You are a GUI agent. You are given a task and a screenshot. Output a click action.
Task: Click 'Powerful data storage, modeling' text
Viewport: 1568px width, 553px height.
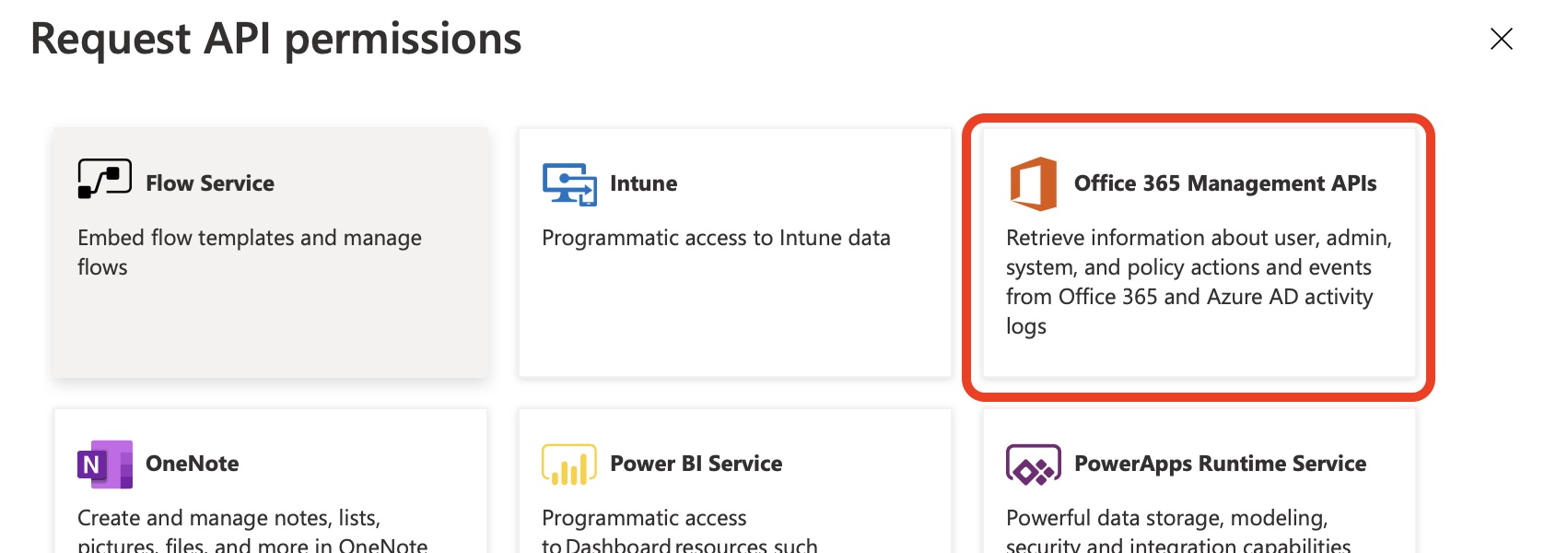1178,530
